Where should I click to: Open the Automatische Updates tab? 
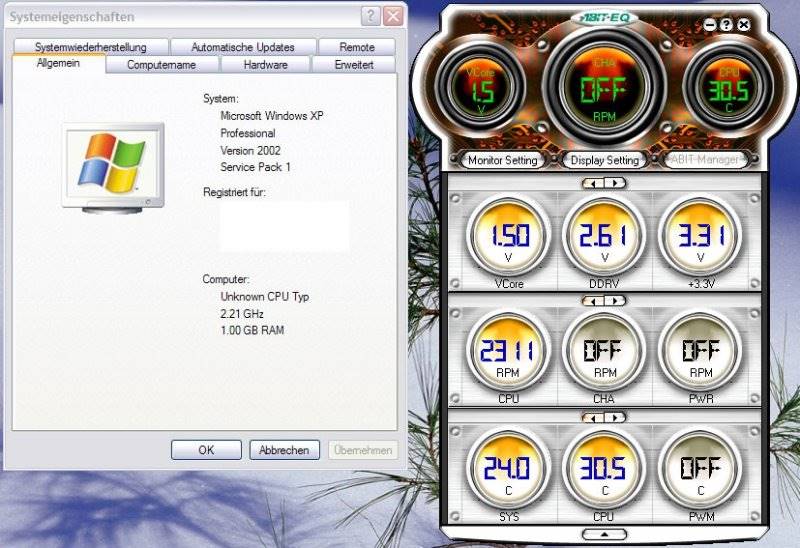tap(243, 47)
